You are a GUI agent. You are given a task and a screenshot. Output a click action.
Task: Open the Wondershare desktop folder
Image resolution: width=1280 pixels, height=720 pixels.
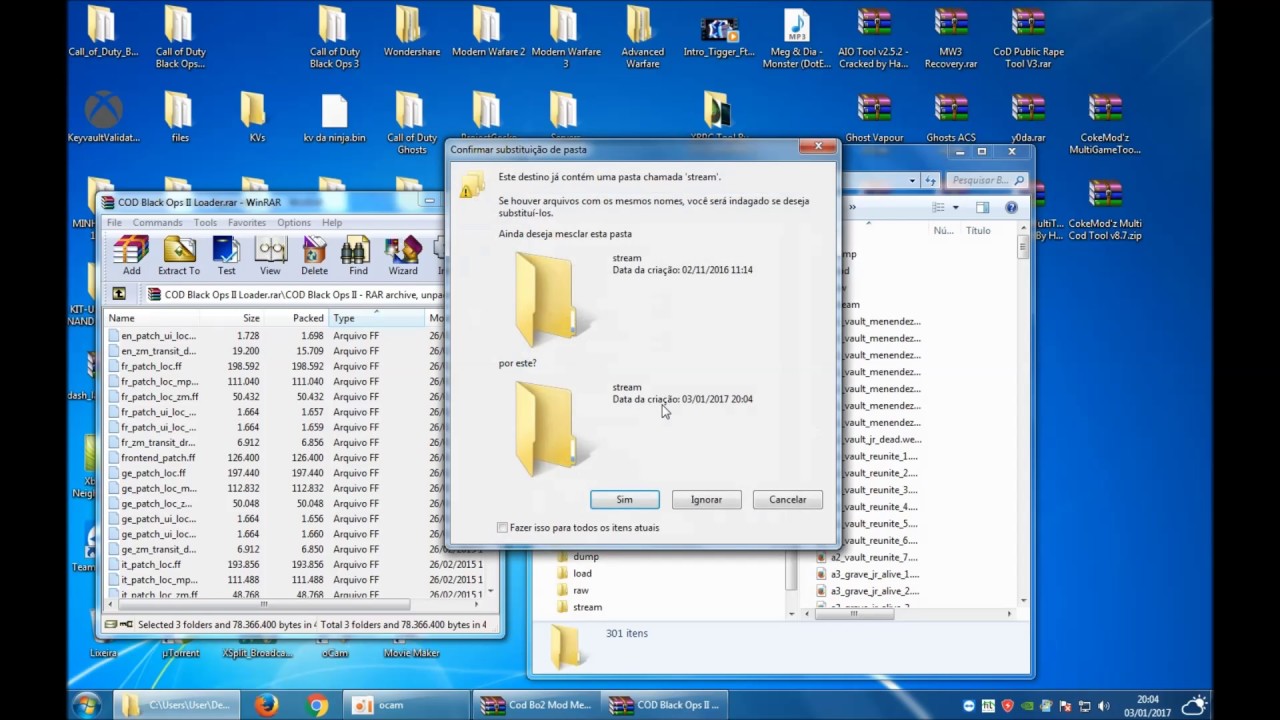point(411,32)
